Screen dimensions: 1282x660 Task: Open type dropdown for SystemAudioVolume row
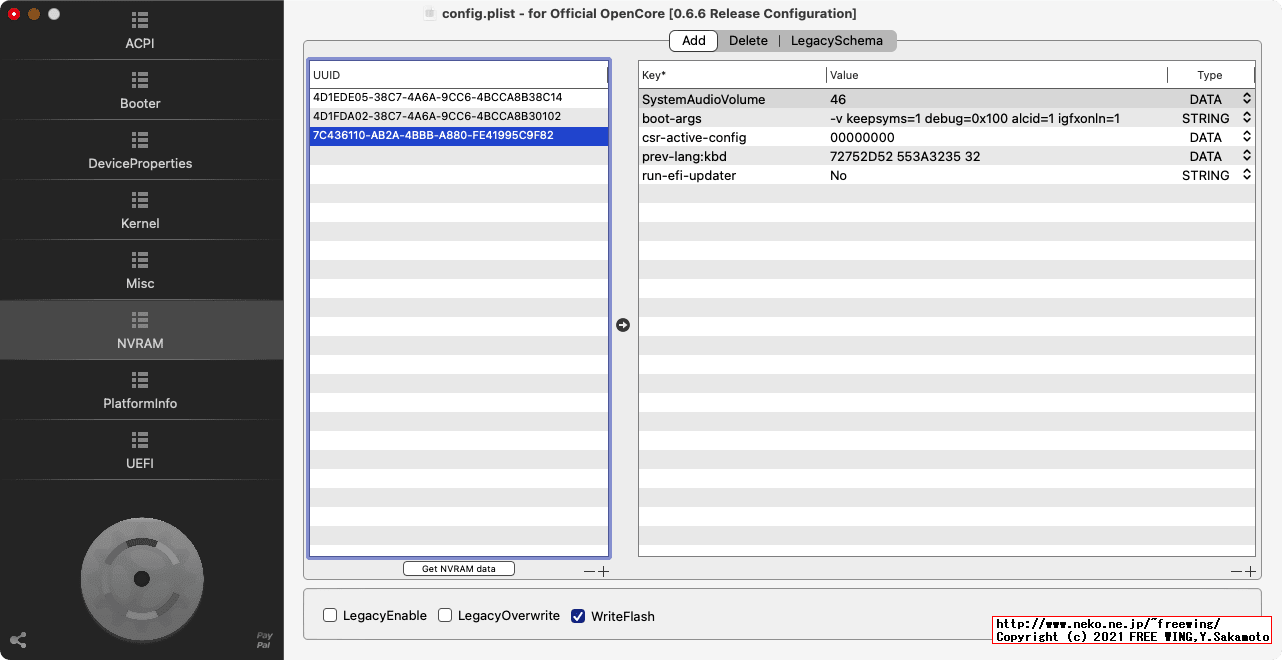click(1246, 99)
